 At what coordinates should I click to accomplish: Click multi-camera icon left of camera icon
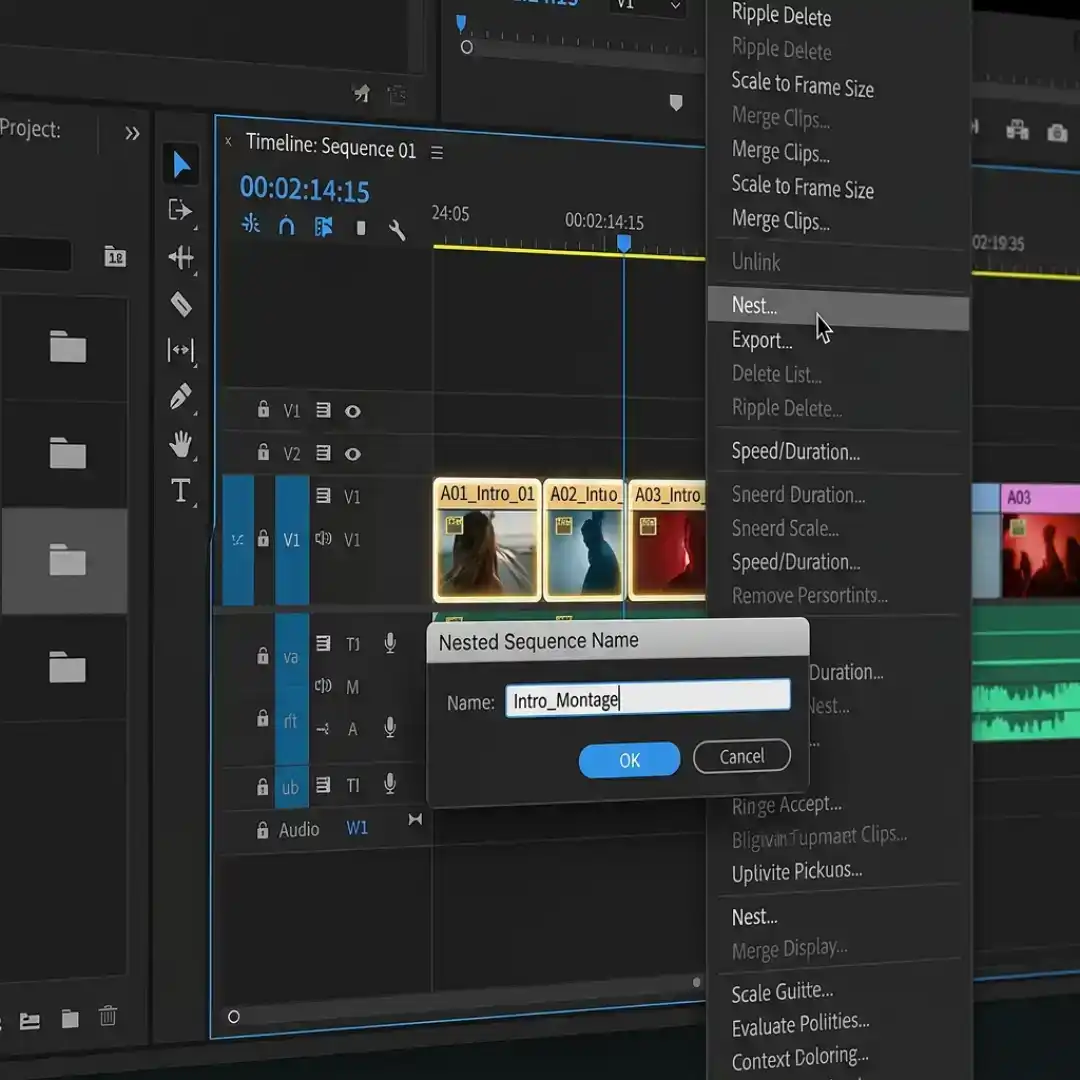click(1017, 129)
